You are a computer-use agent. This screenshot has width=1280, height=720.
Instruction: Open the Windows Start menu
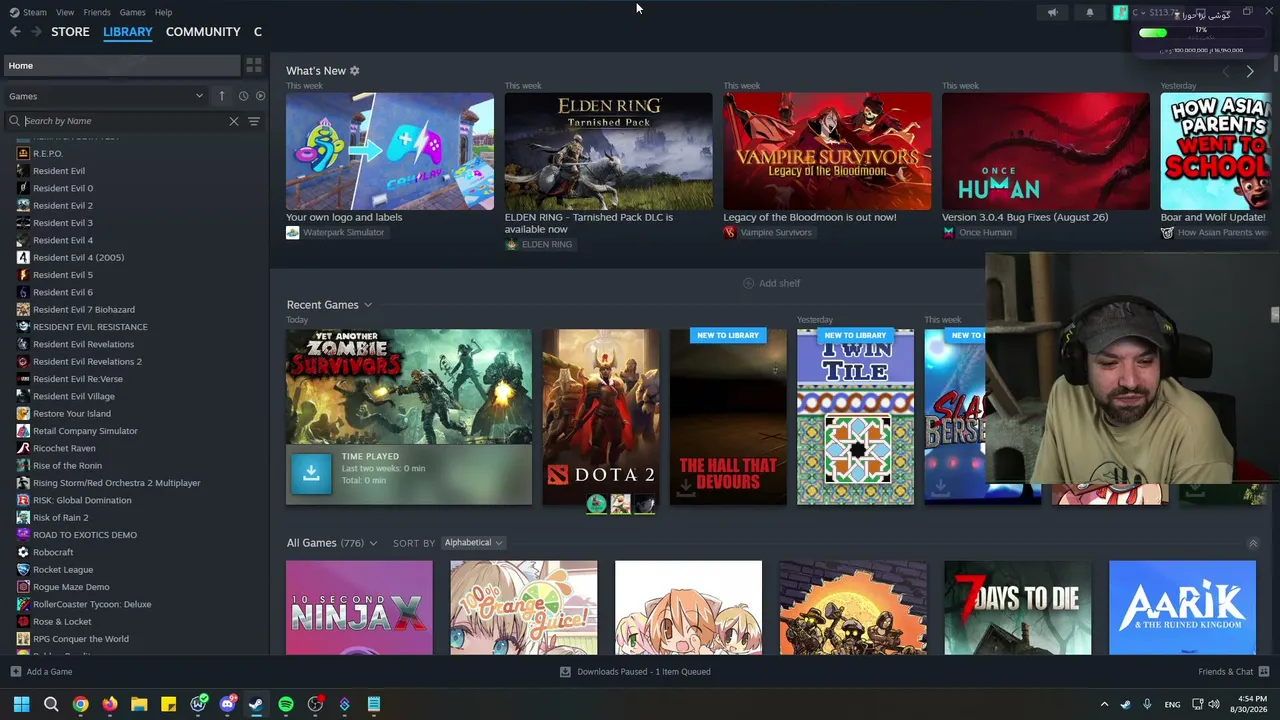[21, 704]
